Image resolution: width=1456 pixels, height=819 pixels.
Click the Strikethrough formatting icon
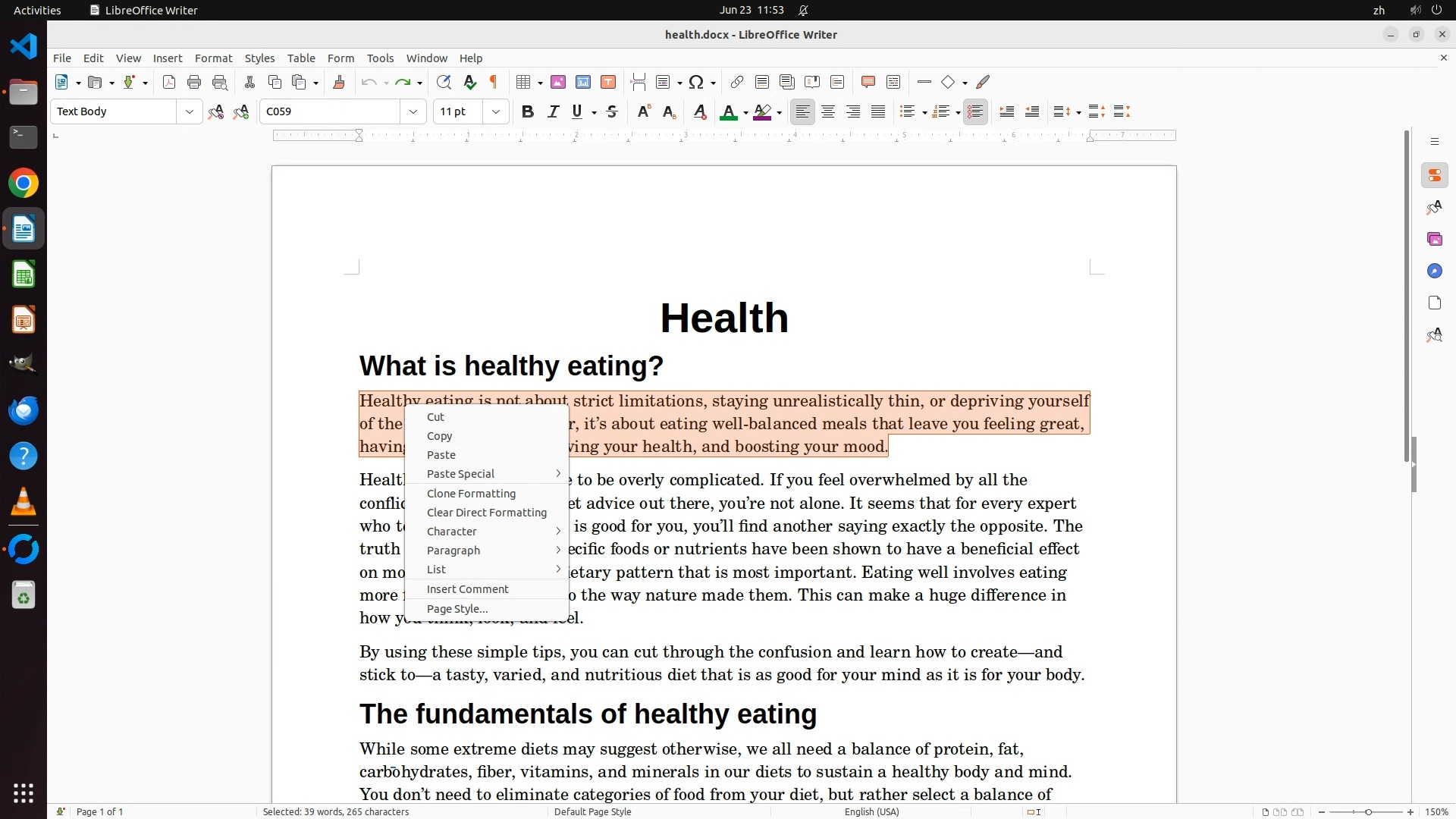pyautogui.click(x=612, y=112)
